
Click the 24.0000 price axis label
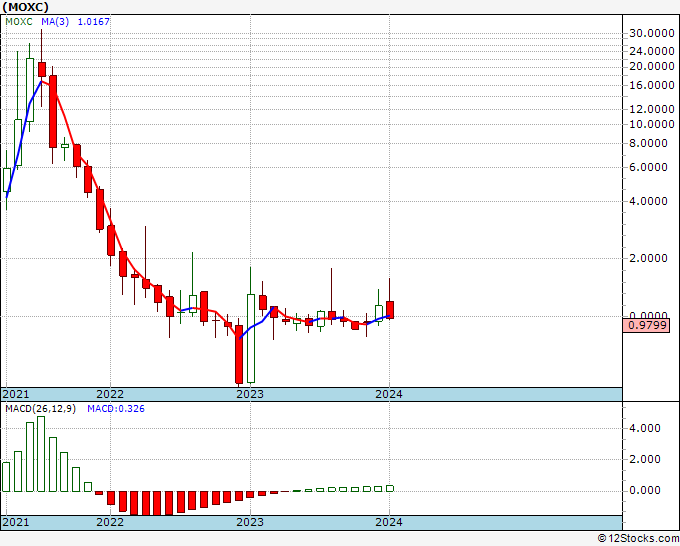click(652, 52)
